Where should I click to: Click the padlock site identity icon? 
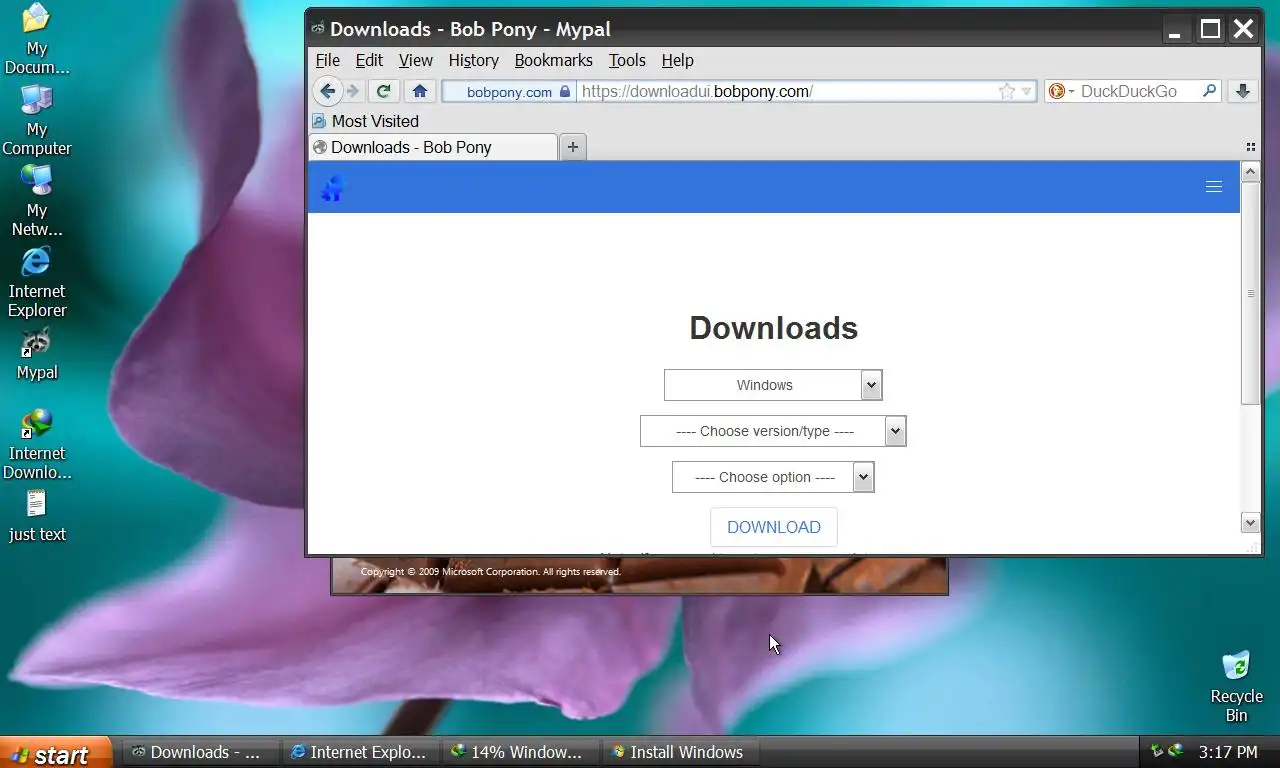coord(565,91)
